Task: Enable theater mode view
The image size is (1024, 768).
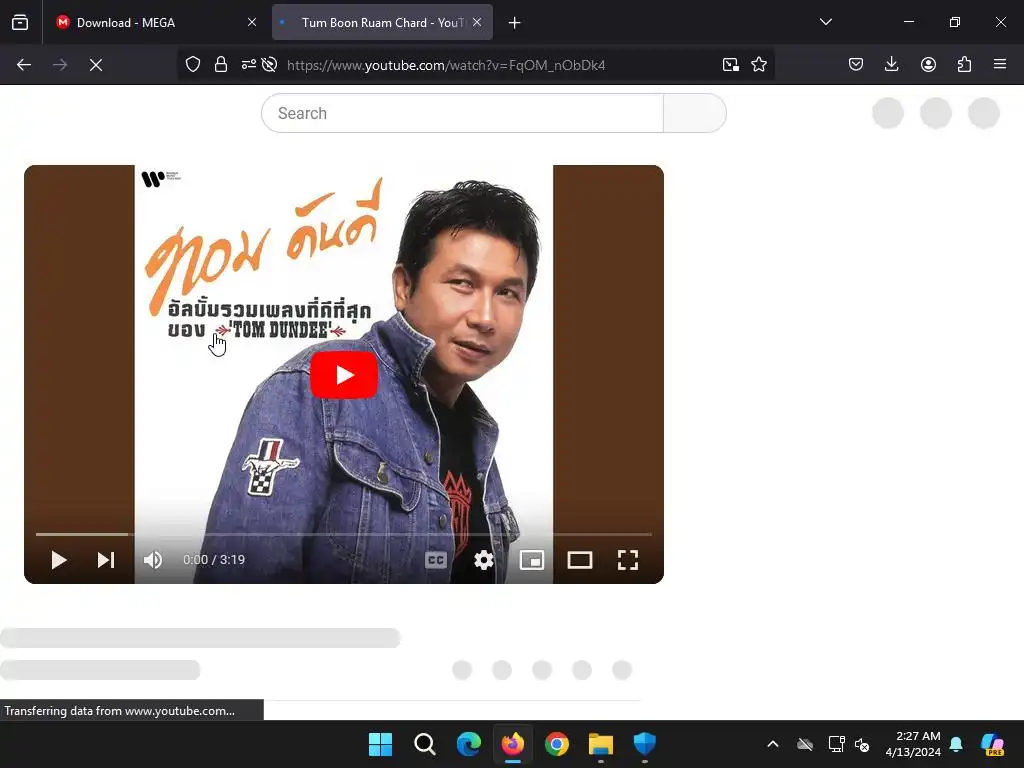Action: (580, 560)
